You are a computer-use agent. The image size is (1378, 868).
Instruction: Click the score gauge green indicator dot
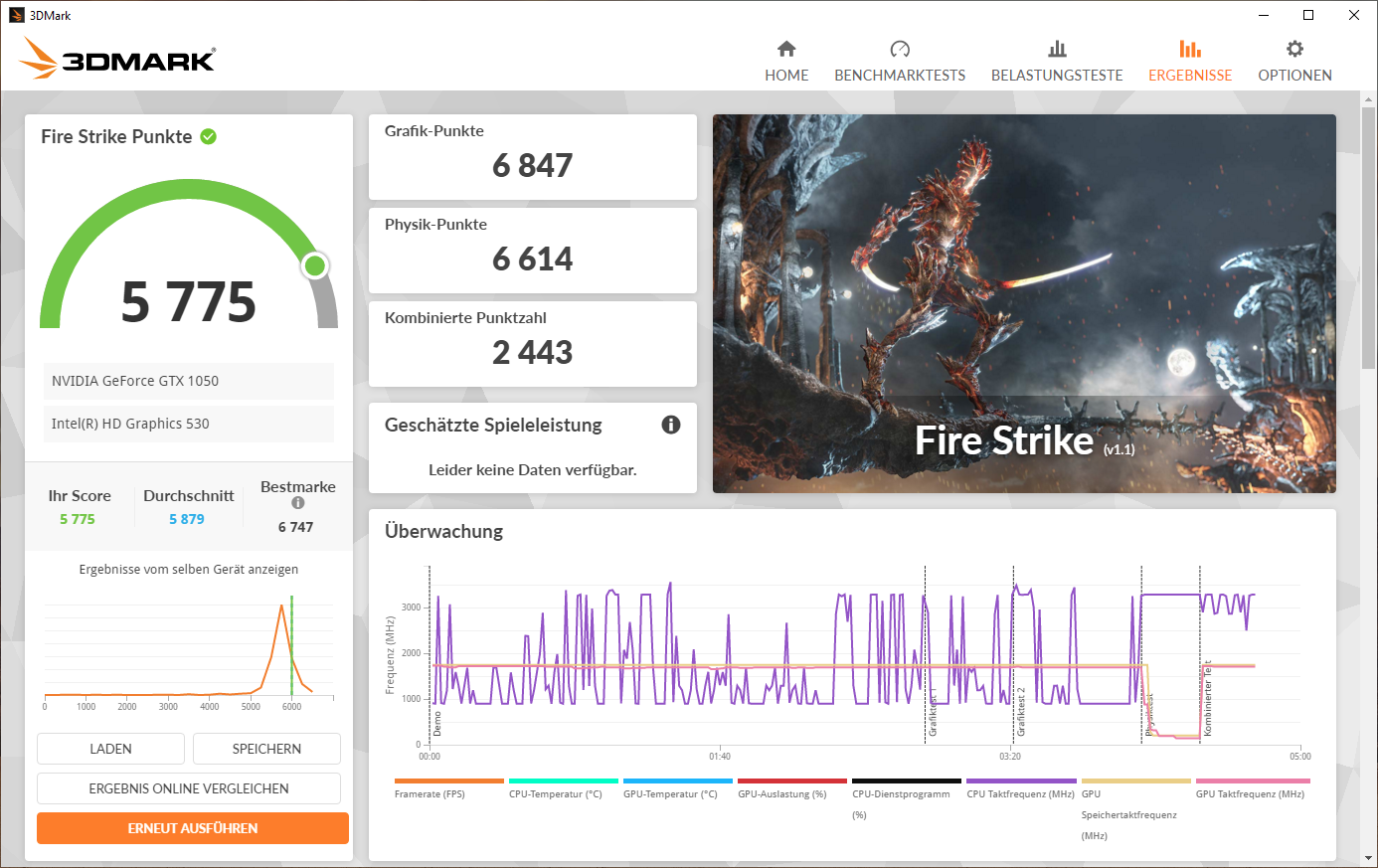point(315,265)
